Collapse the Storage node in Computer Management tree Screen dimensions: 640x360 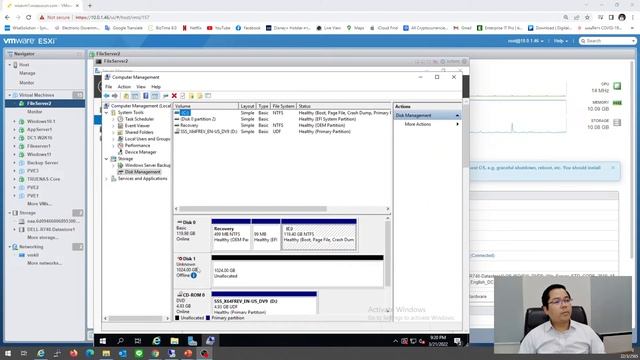click(x=107, y=159)
